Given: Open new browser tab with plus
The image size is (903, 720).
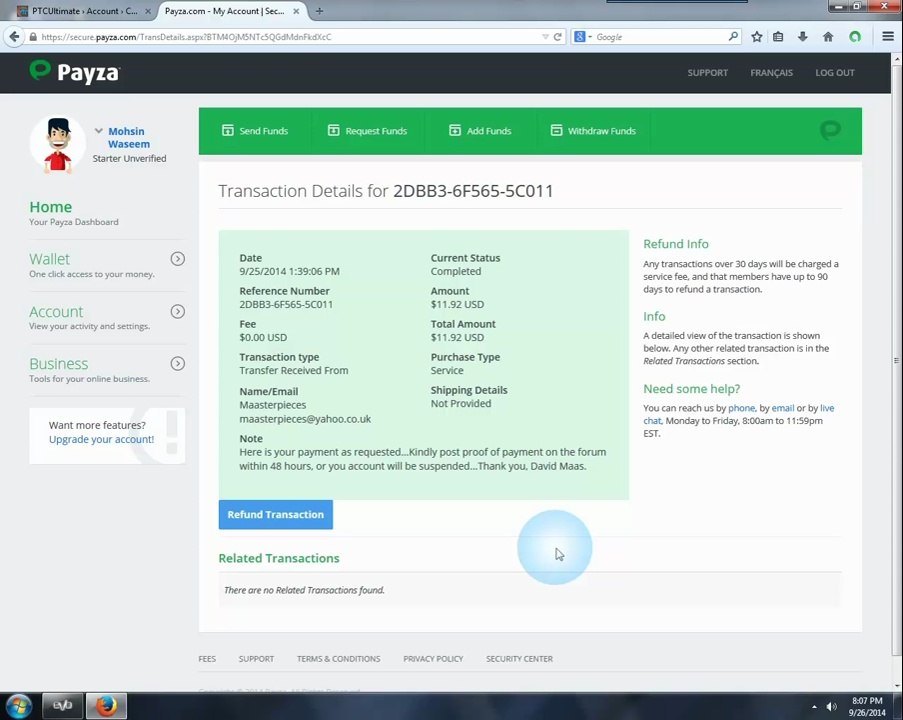Looking at the screenshot, I should click(x=319, y=11).
